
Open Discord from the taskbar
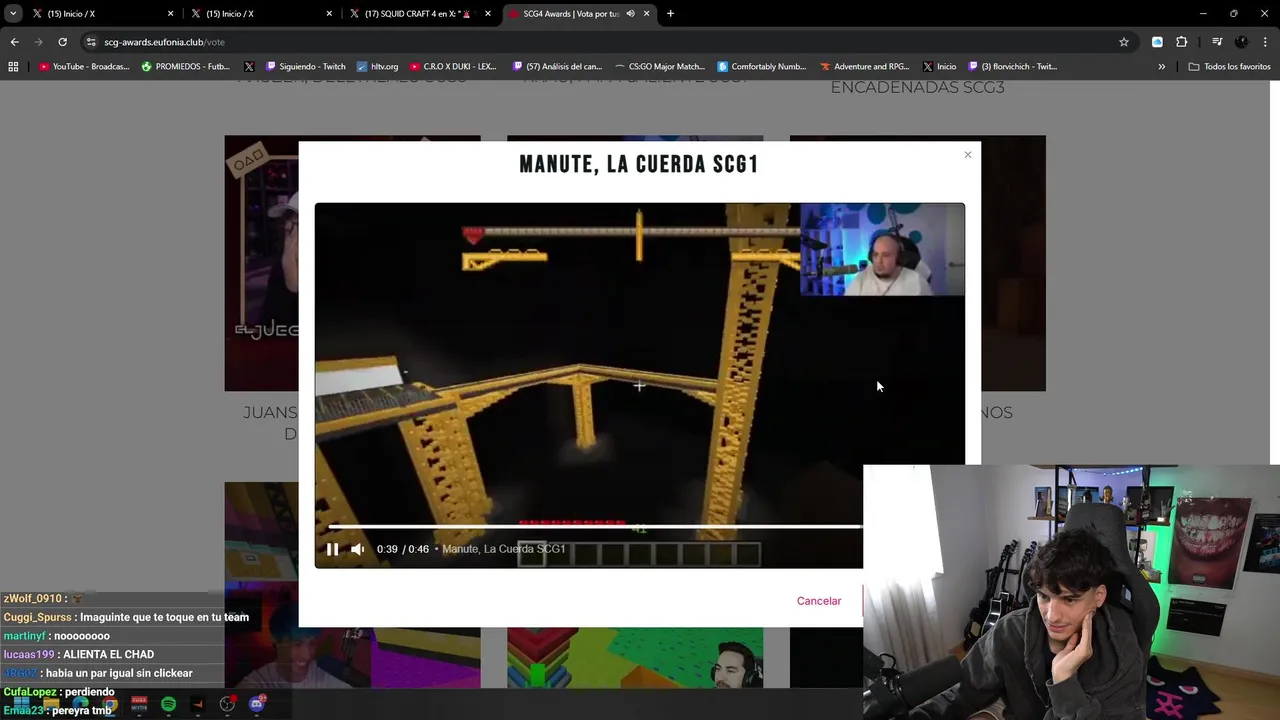click(257, 704)
